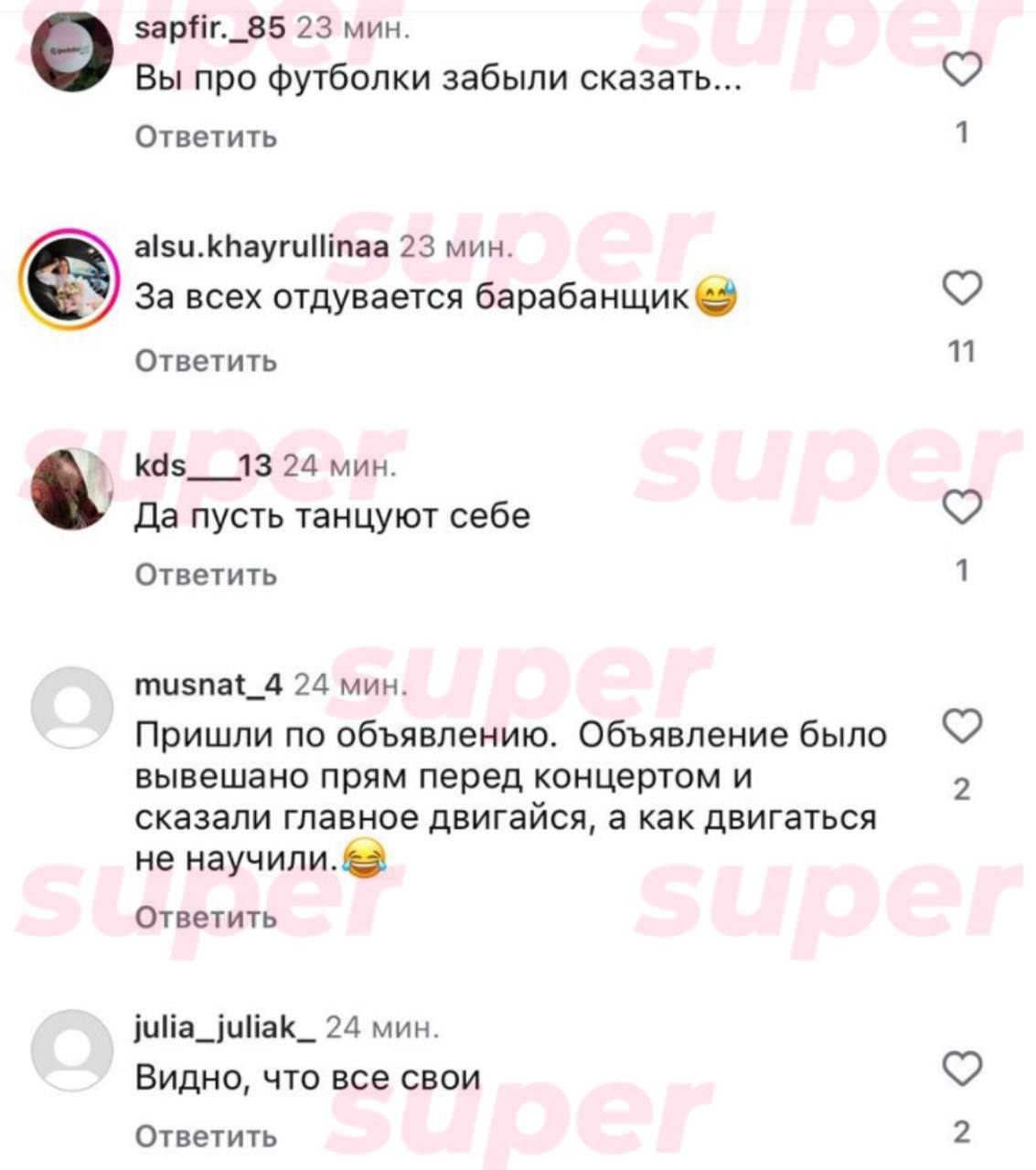Open julia_juliak_ default avatar
This screenshot has height=1170, width=1036.
tap(71, 1050)
